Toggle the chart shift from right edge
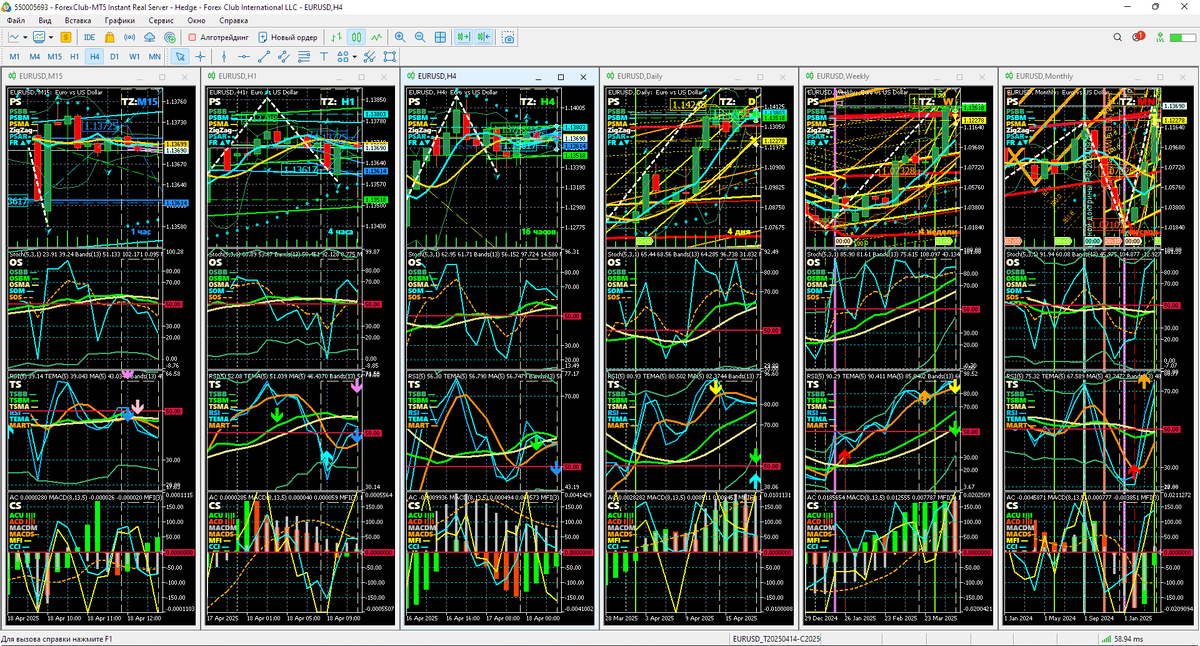This screenshot has height=646, width=1200. click(484, 37)
